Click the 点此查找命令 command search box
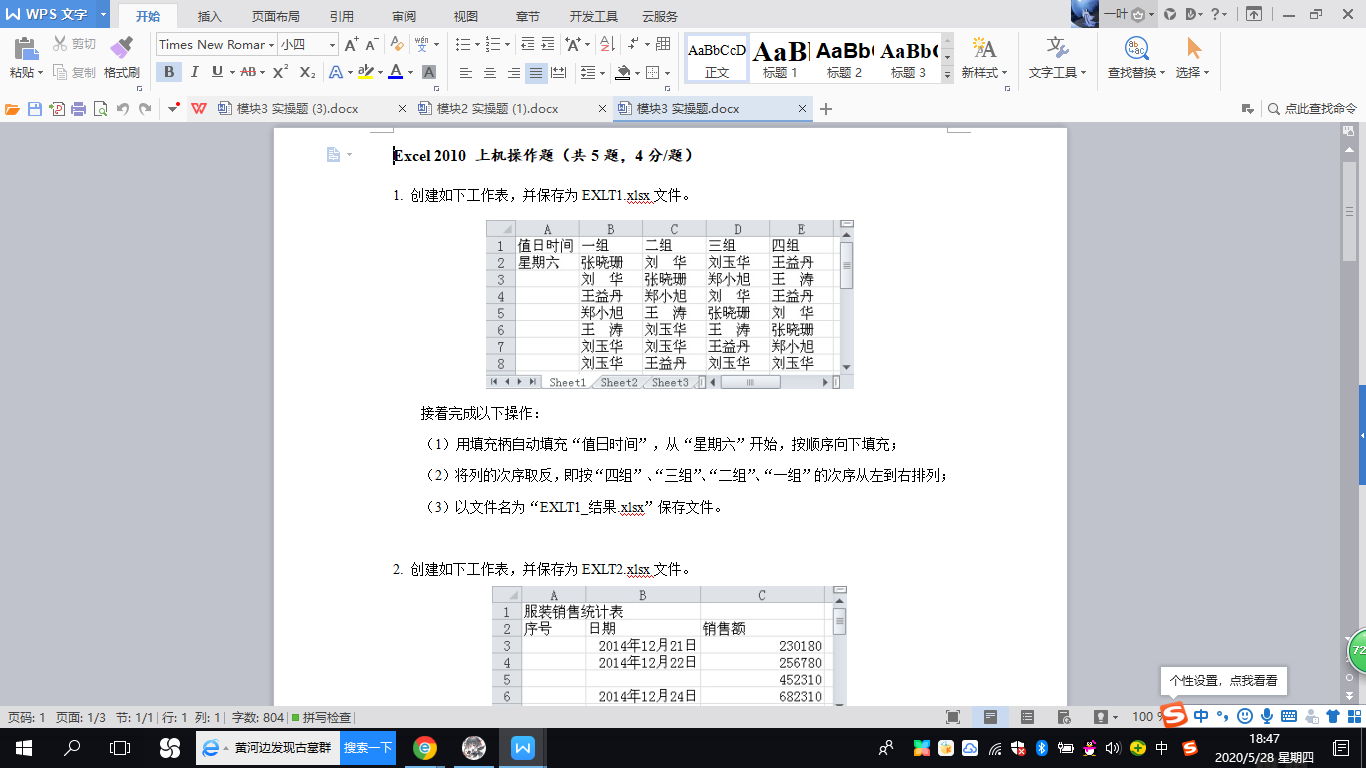 click(x=1312, y=109)
